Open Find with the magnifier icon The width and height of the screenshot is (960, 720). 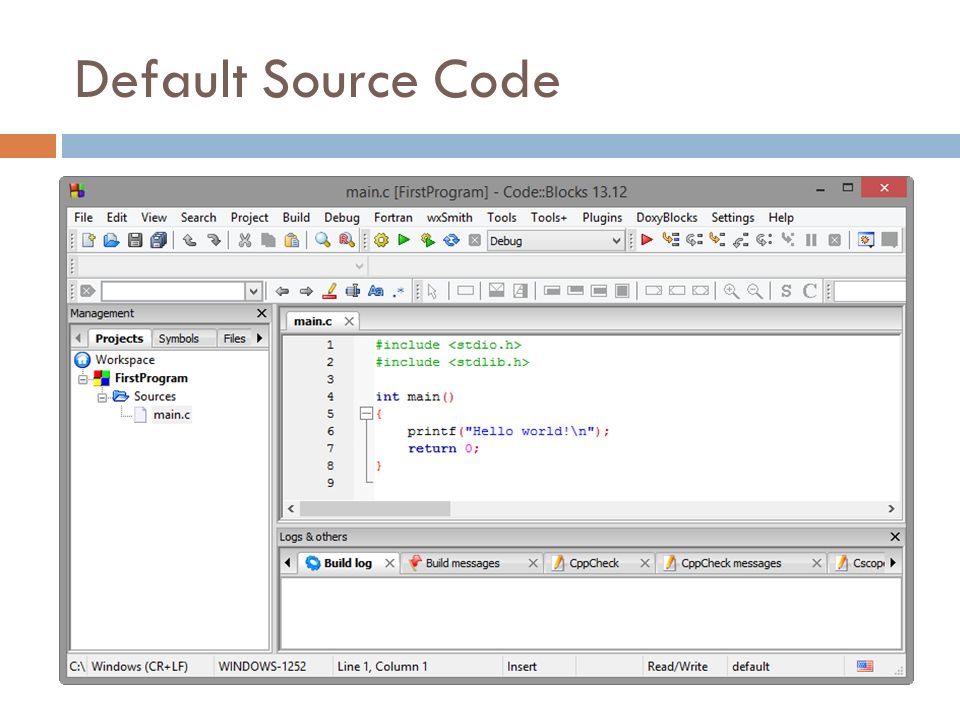323,241
